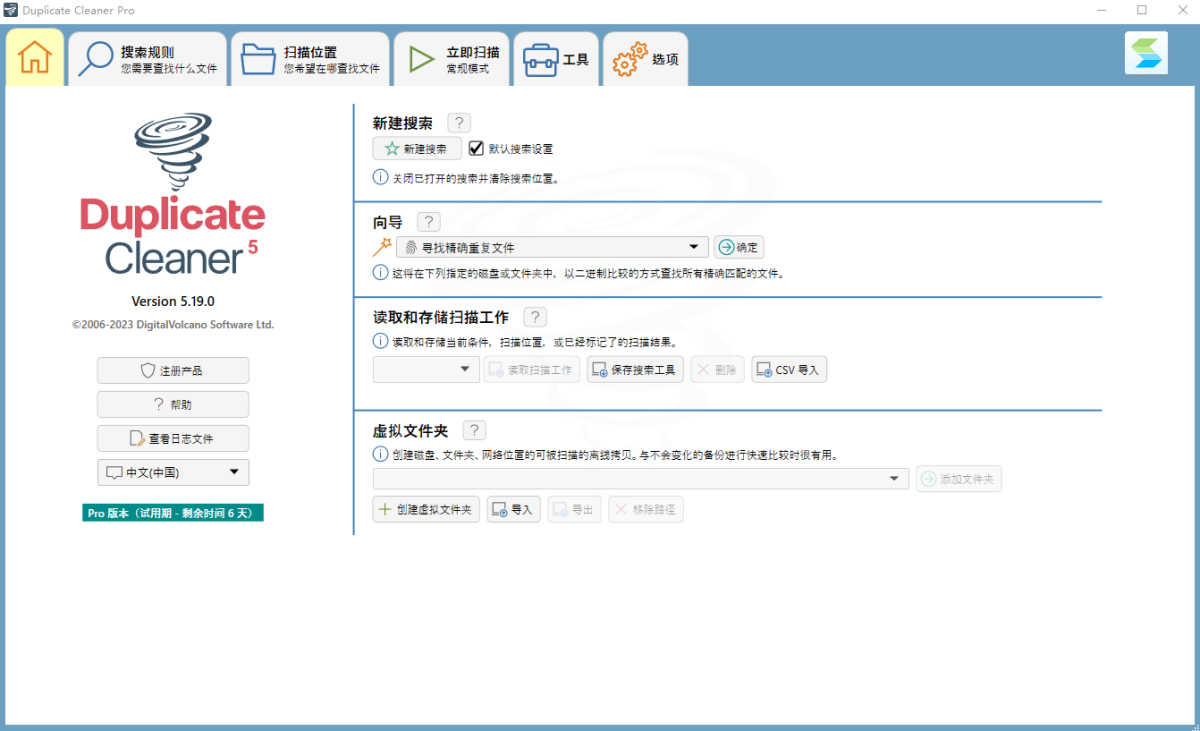This screenshot has width=1200, height=731.
Task: Start scan via 立即扫描 tab
Action: point(452,58)
